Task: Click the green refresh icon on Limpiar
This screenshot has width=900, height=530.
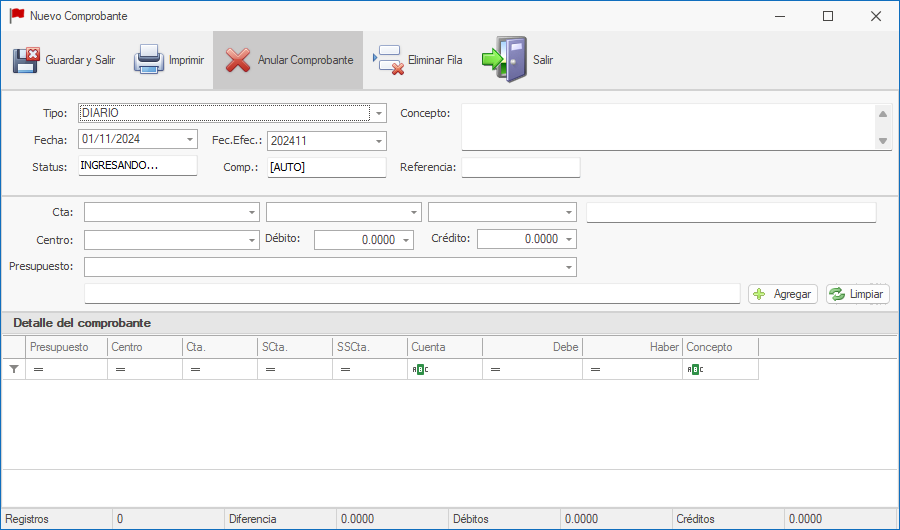Action: [837, 294]
